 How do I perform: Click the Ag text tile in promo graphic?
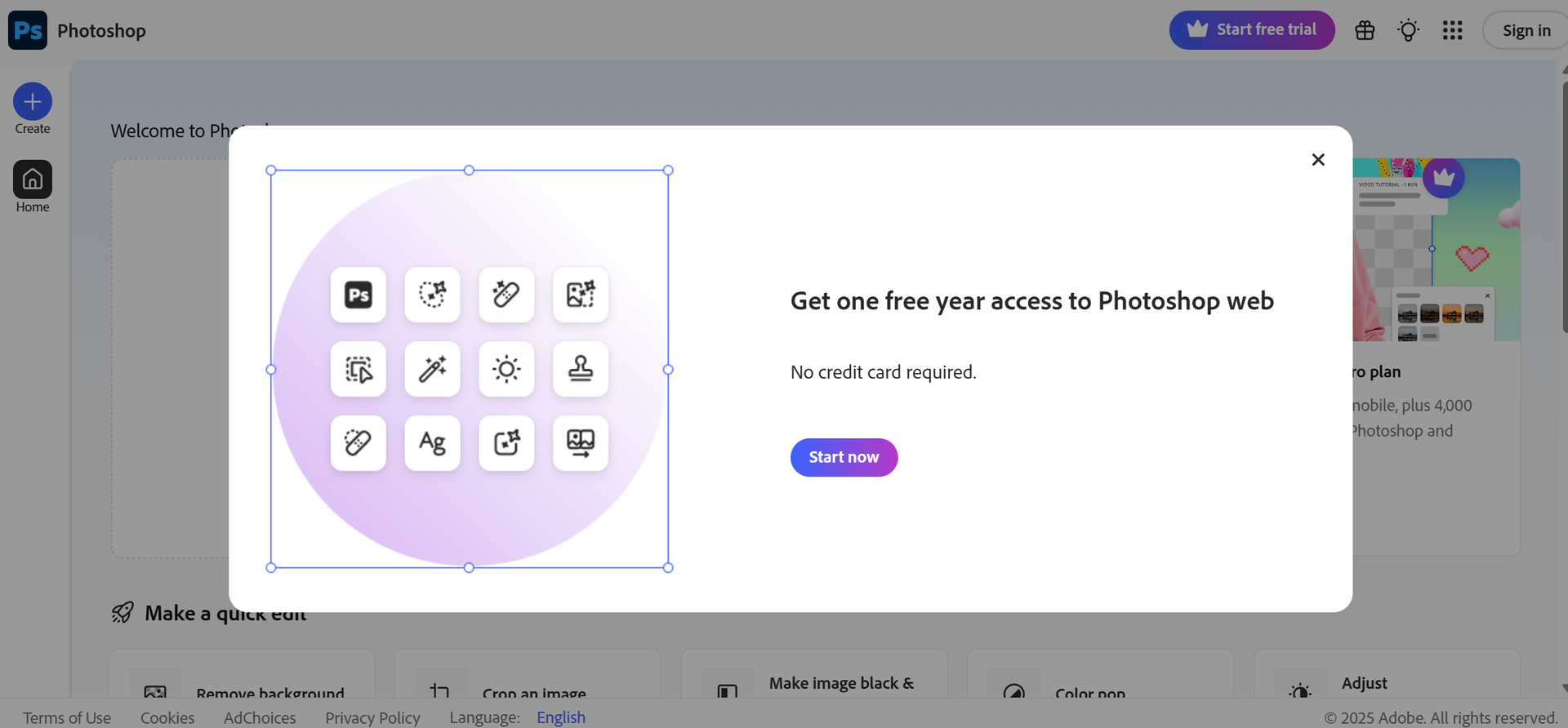(432, 443)
